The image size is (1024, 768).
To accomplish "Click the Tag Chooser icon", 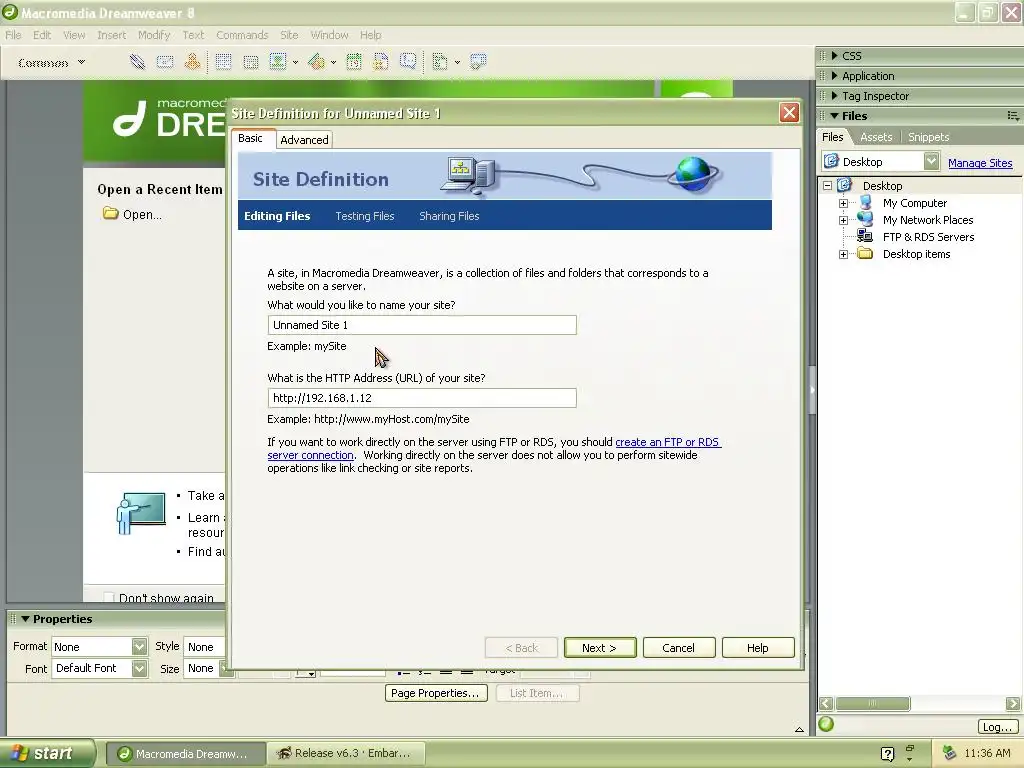I will (x=478, y=62).
